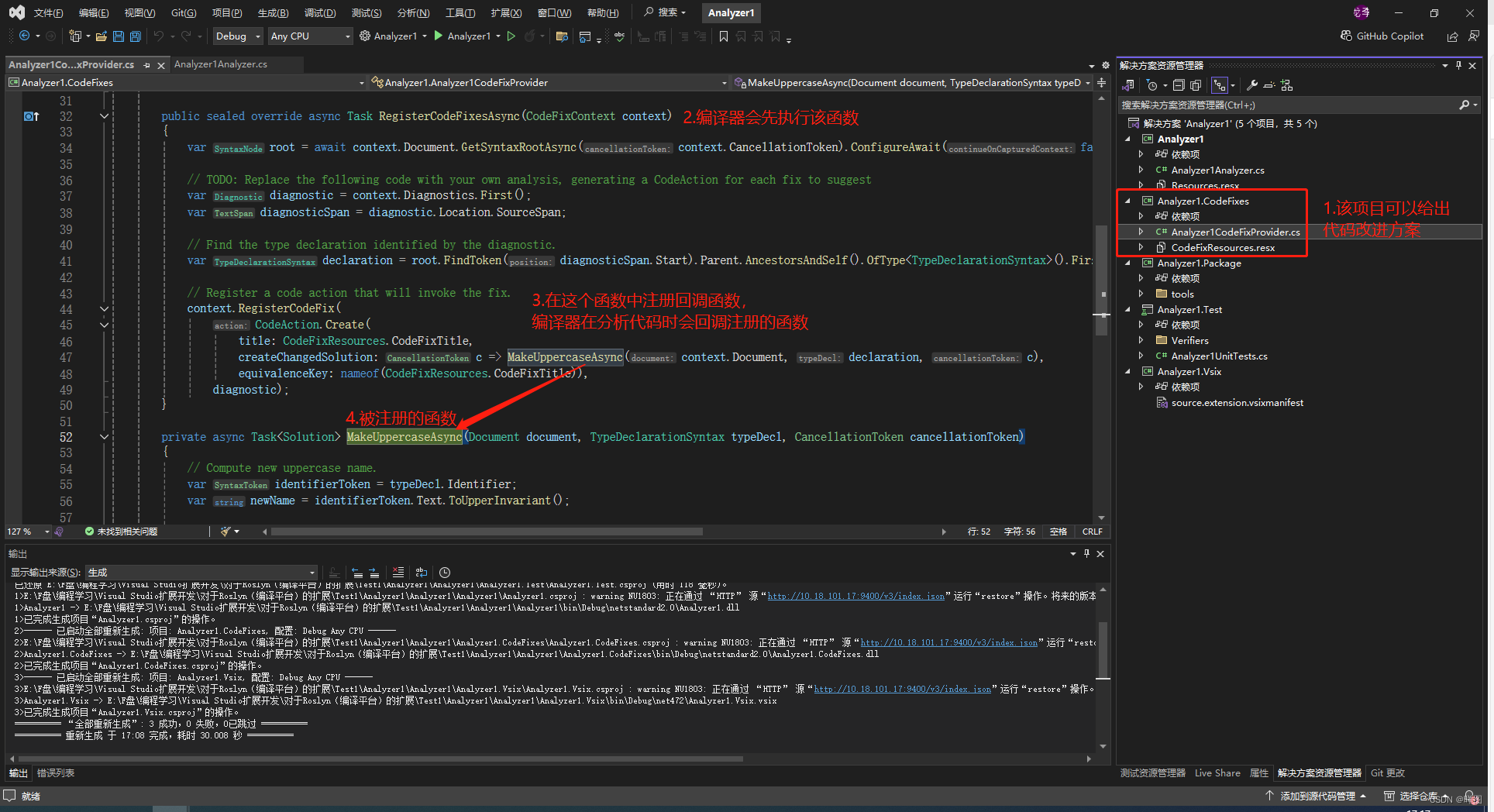Click the CRLF line ending indicator
Viewport: 1494px width, 812px height.
(x=1092, y=532)
